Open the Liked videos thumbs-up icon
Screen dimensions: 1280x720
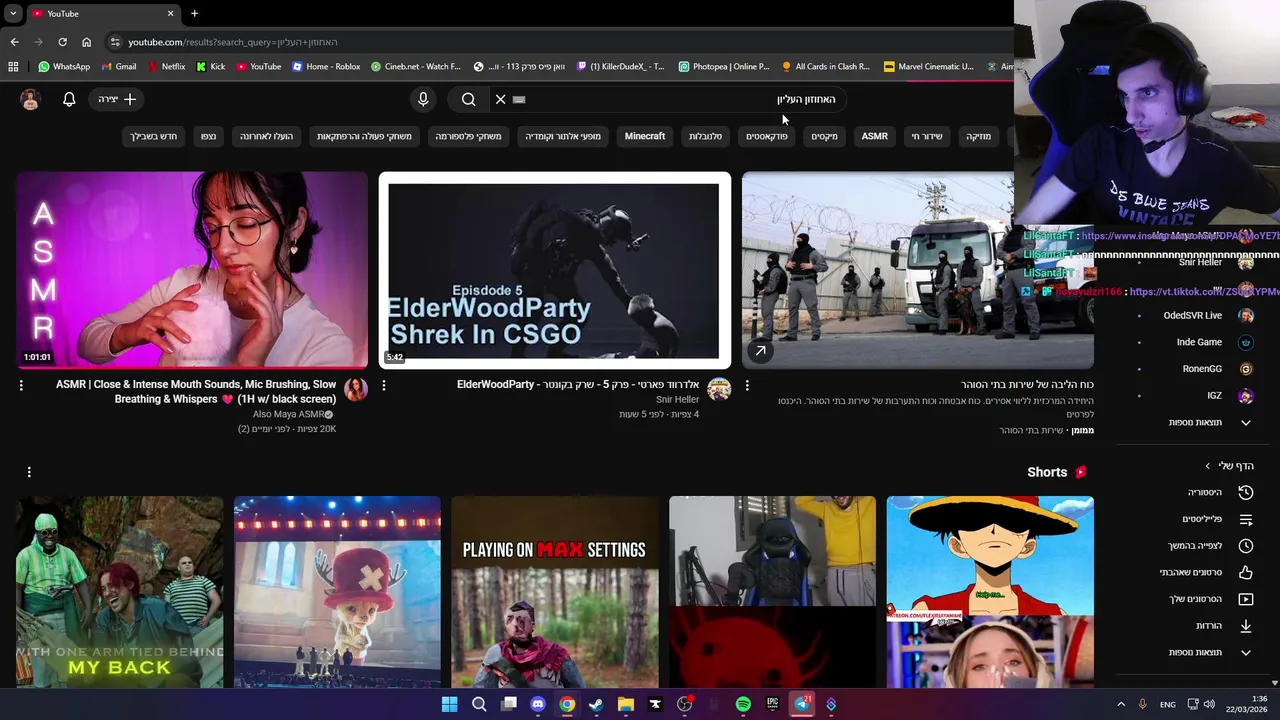click(x=1245, y=572)
